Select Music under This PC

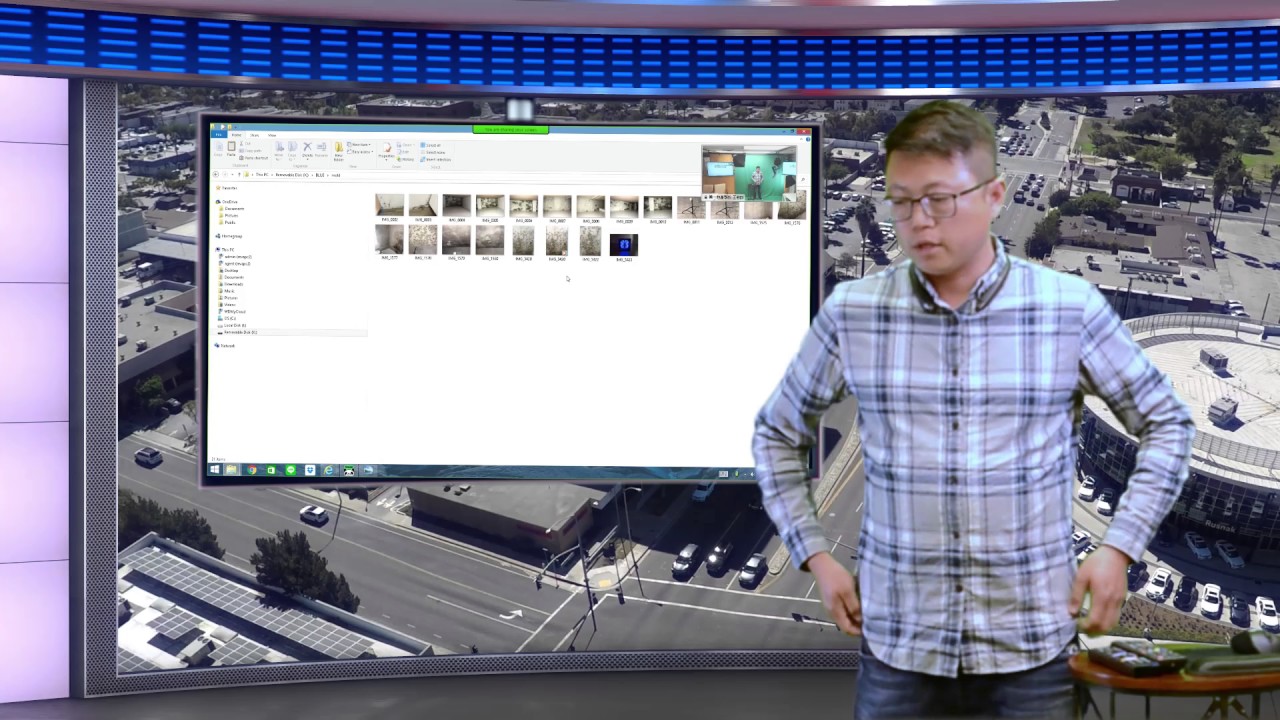(228, 291)
